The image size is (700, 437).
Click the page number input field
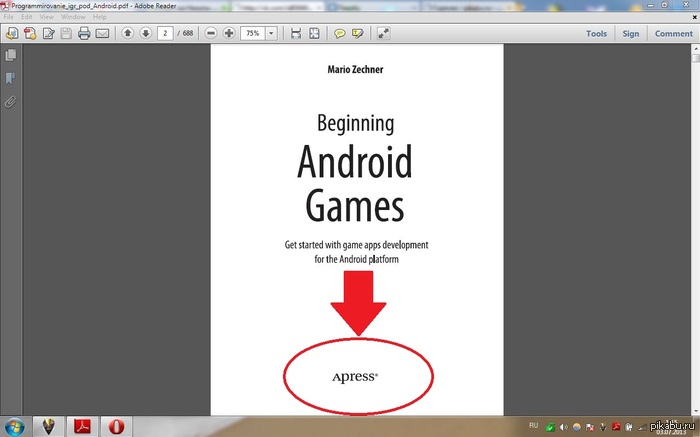click(165, 33)
